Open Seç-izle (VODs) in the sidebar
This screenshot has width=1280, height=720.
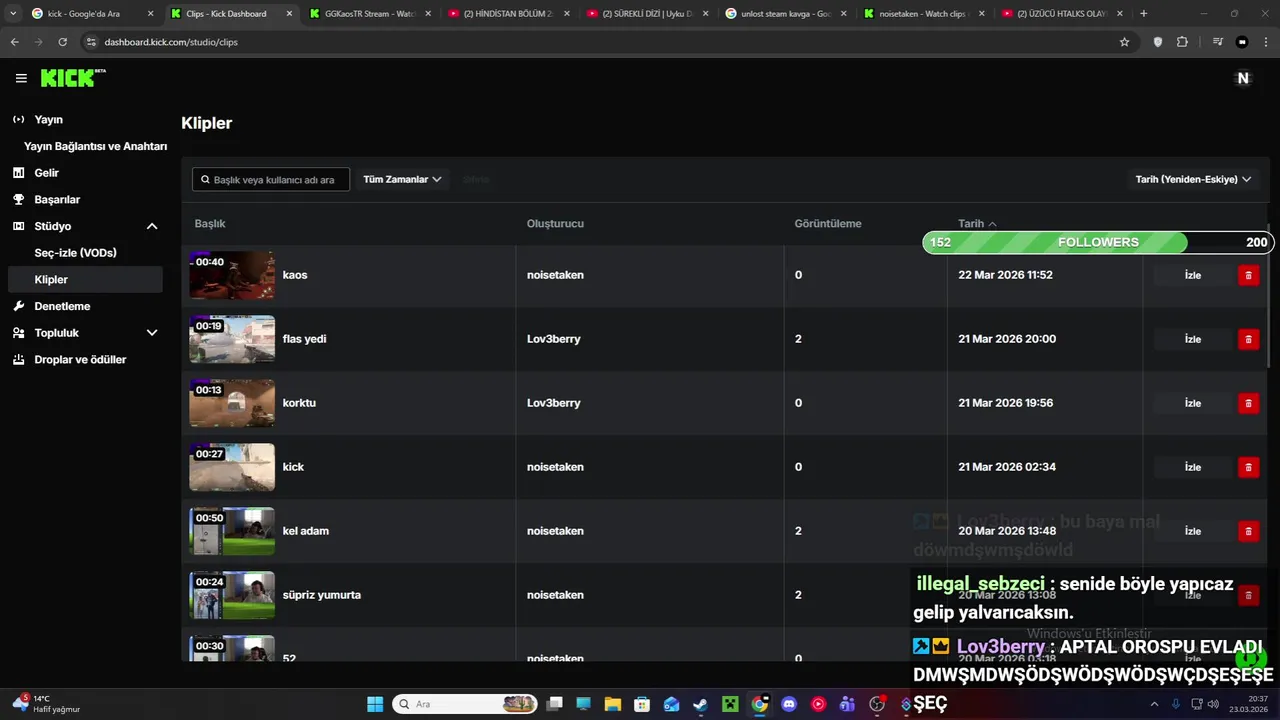(75, 253)
